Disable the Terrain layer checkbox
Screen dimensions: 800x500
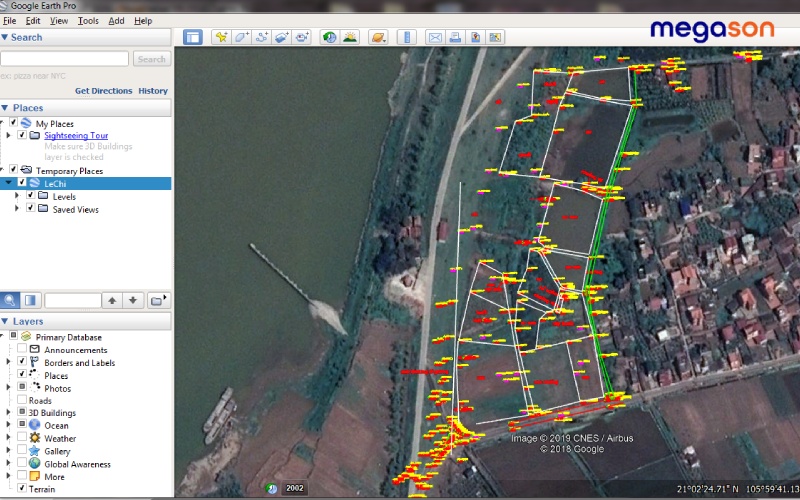point(21,489)
